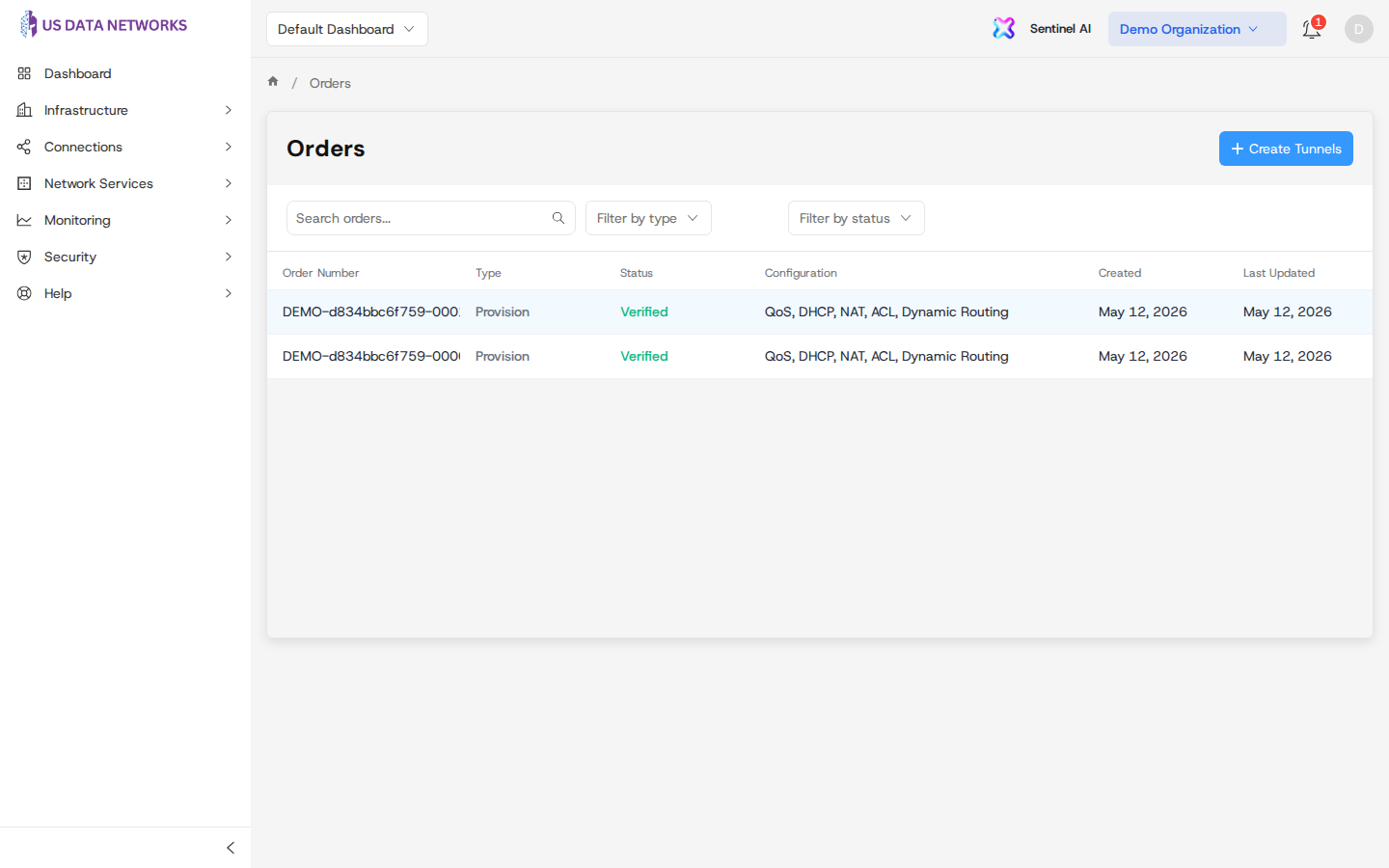
Task: Expand the Monitoring submenu chevron
Action: coord(229,220)
